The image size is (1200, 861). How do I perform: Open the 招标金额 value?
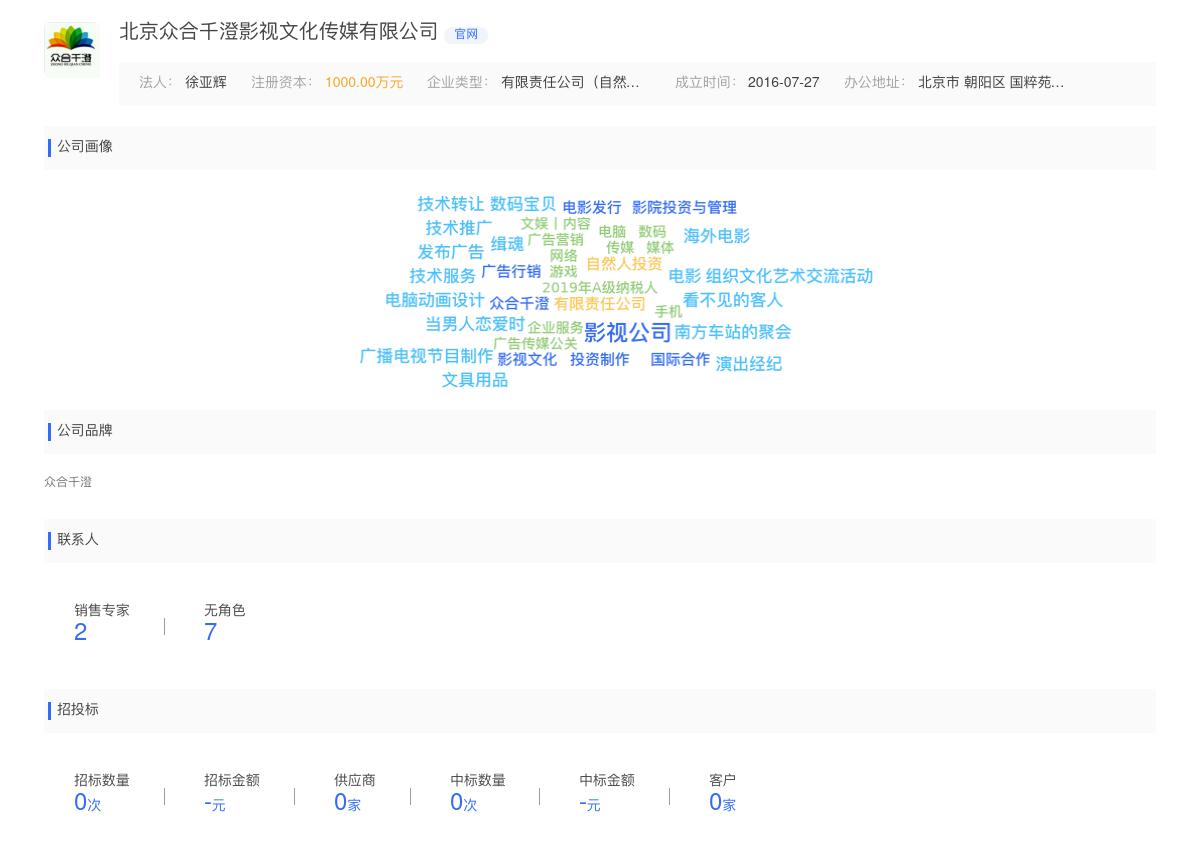tap(215, 803)
